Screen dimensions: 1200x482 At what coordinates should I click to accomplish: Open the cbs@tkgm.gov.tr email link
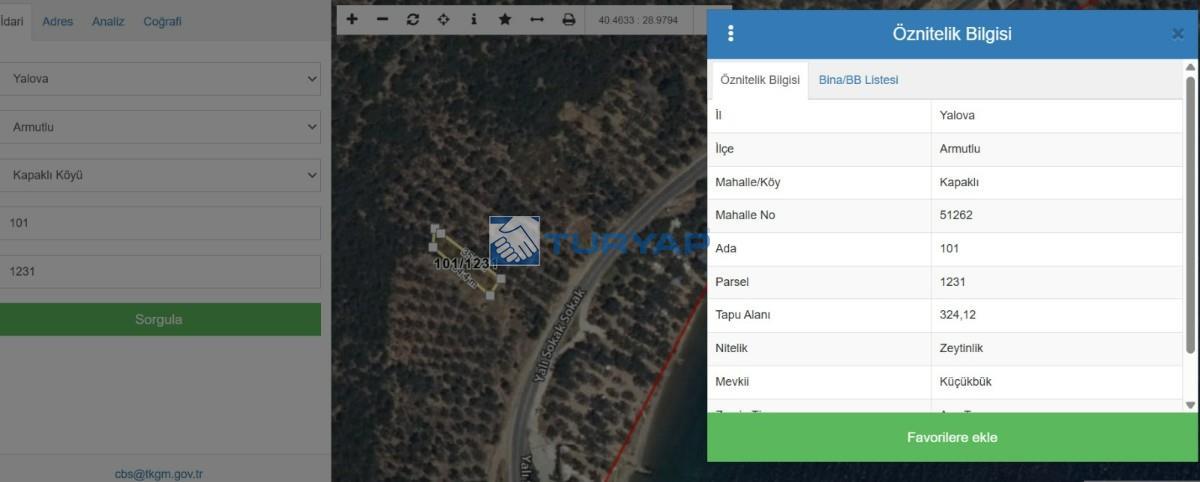point(158,474)
